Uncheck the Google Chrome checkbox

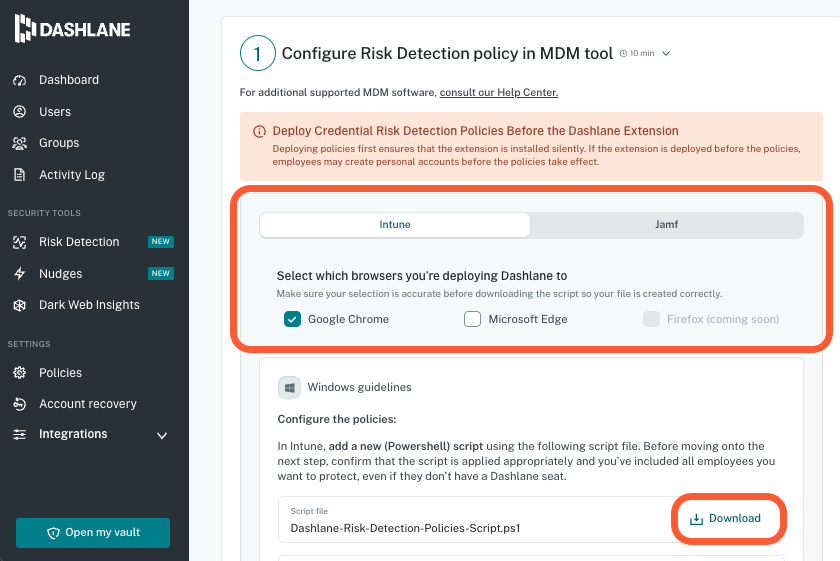(x=292, y=319)
